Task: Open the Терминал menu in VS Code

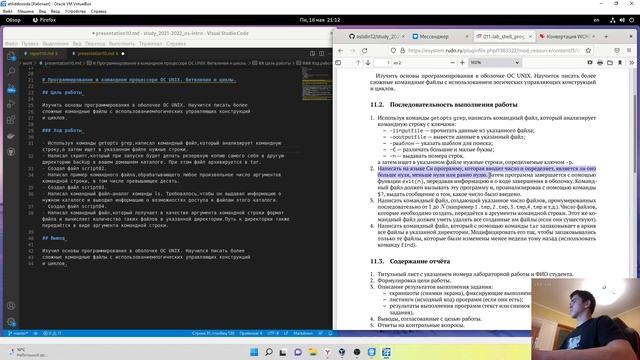Action: [150, 43]
